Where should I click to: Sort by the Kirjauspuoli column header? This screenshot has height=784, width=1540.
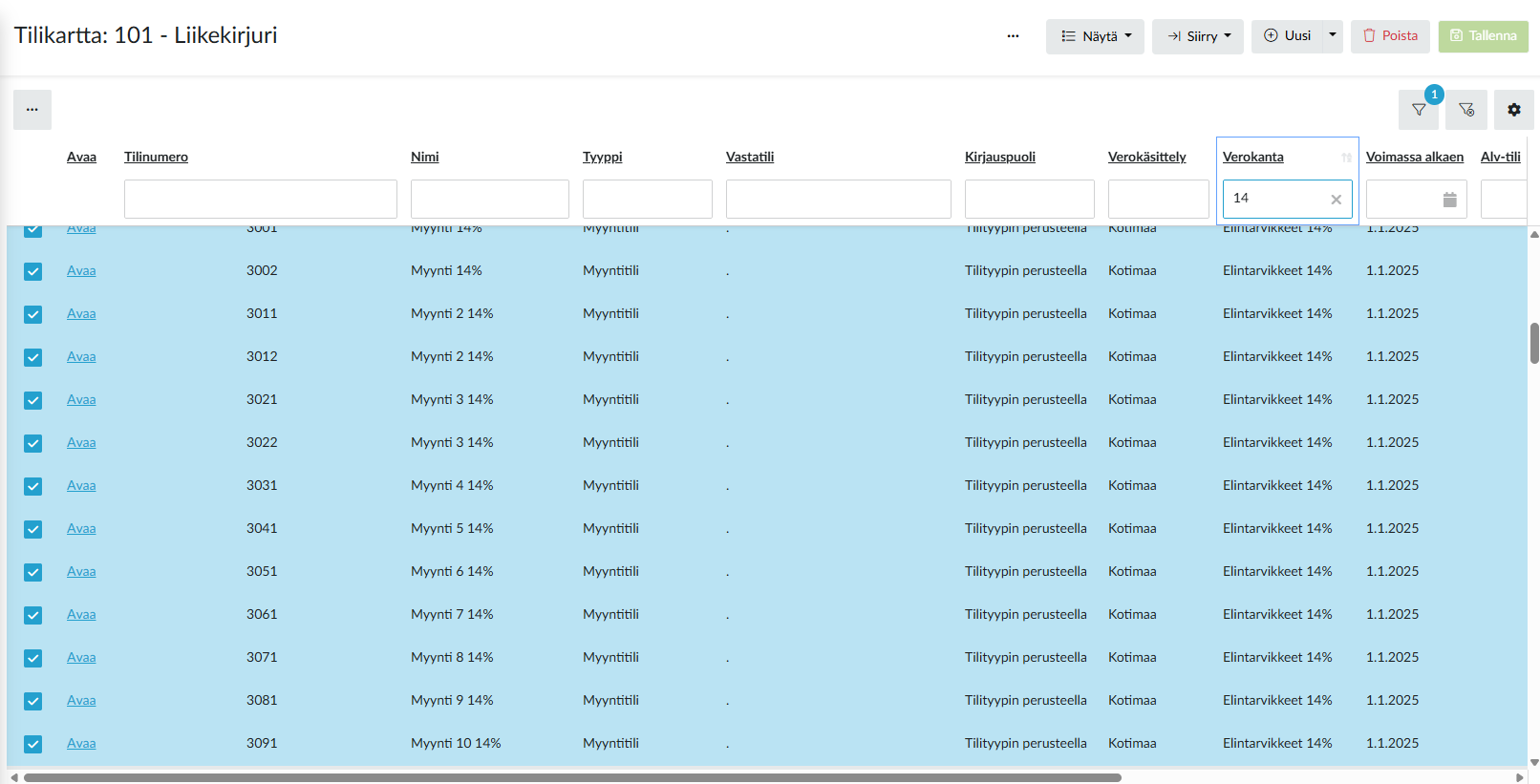tap(999, 157)
